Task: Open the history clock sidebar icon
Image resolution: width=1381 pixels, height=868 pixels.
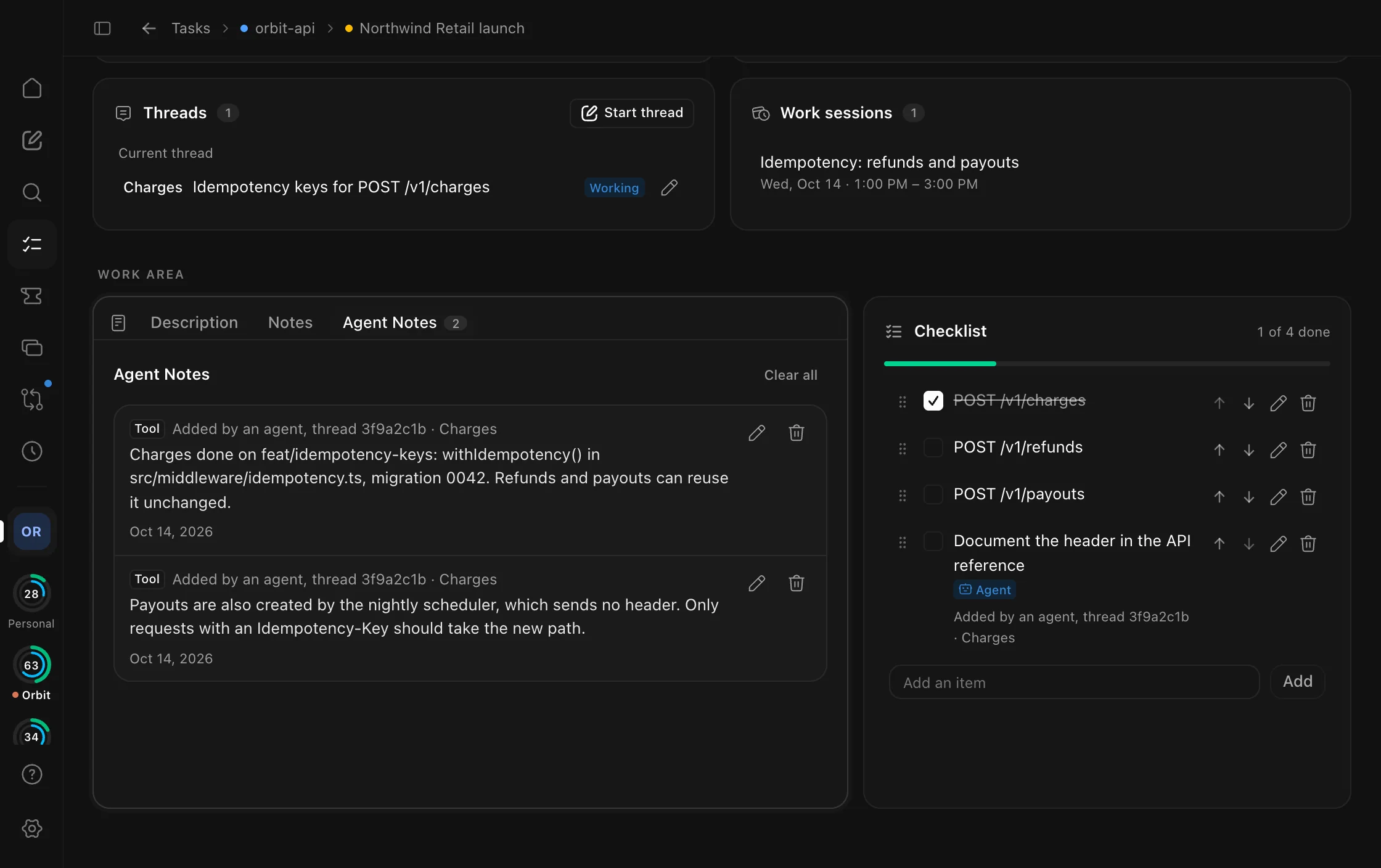Action: pyautogui.click(x=32, y=451)
